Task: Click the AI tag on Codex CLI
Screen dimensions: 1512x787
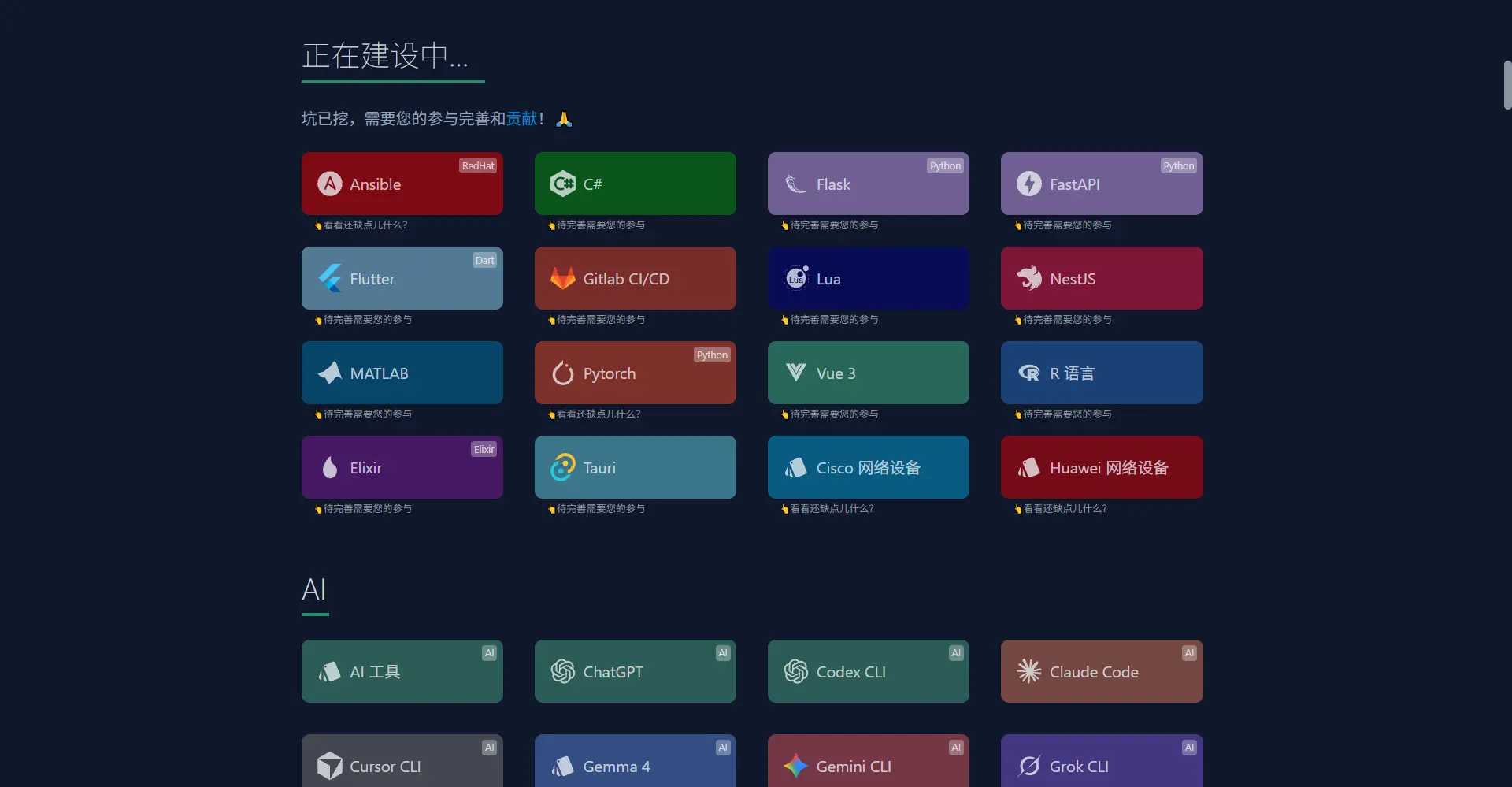Action: click(956, 653)
